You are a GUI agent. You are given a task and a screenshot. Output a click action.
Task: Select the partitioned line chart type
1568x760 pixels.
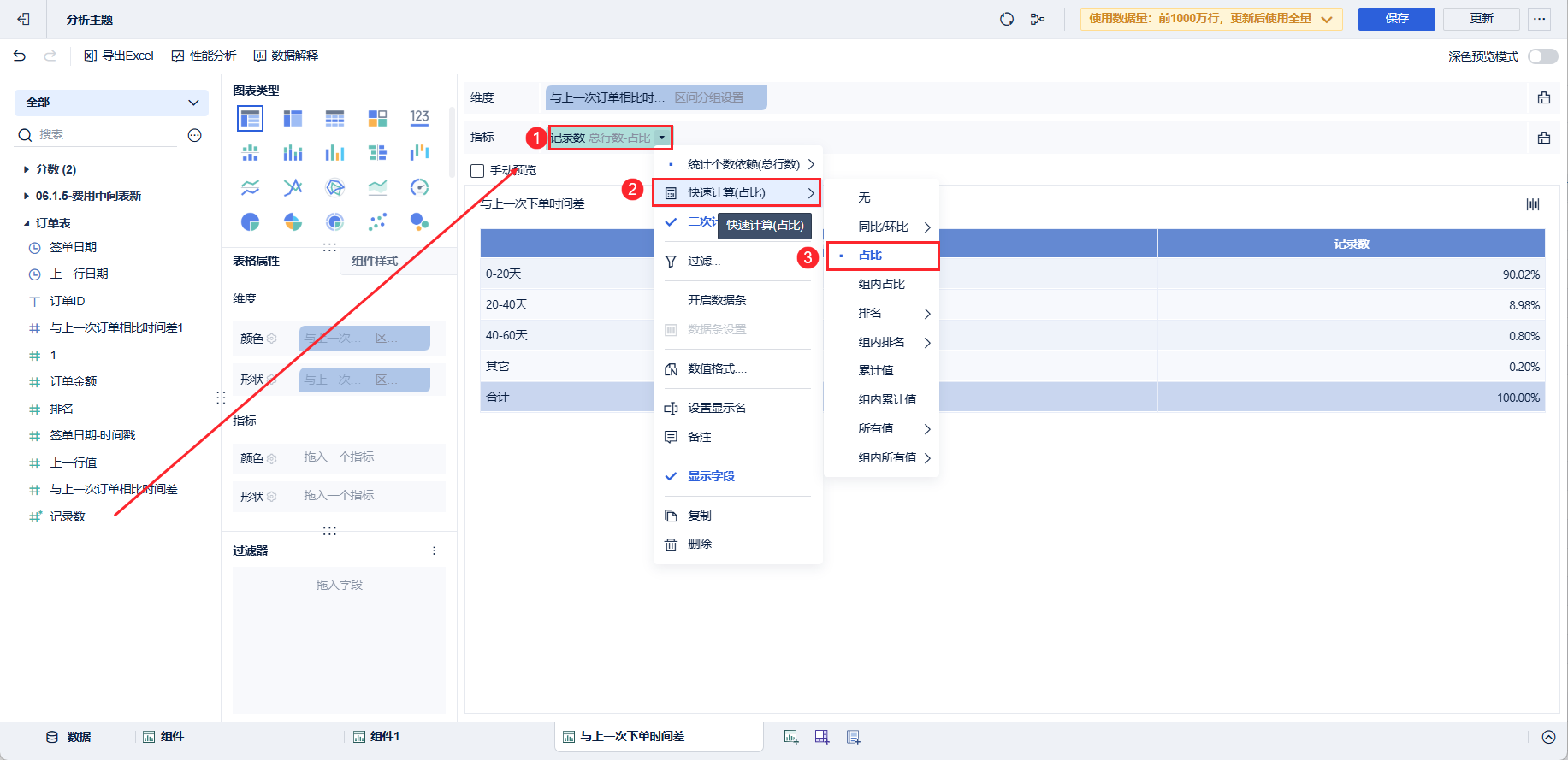[x=250, y=187]
